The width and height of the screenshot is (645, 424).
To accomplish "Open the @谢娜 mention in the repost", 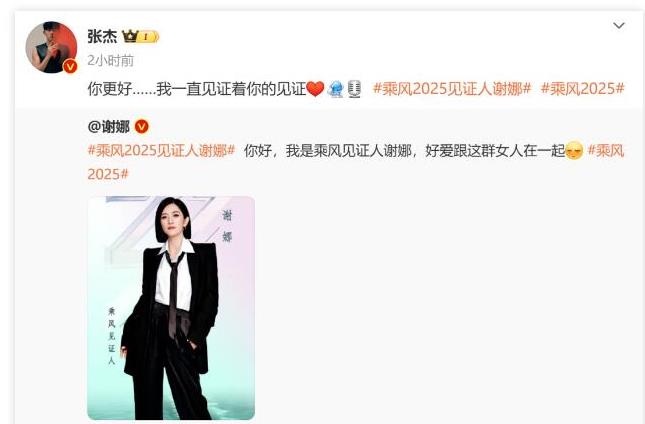I will (109, 127).
